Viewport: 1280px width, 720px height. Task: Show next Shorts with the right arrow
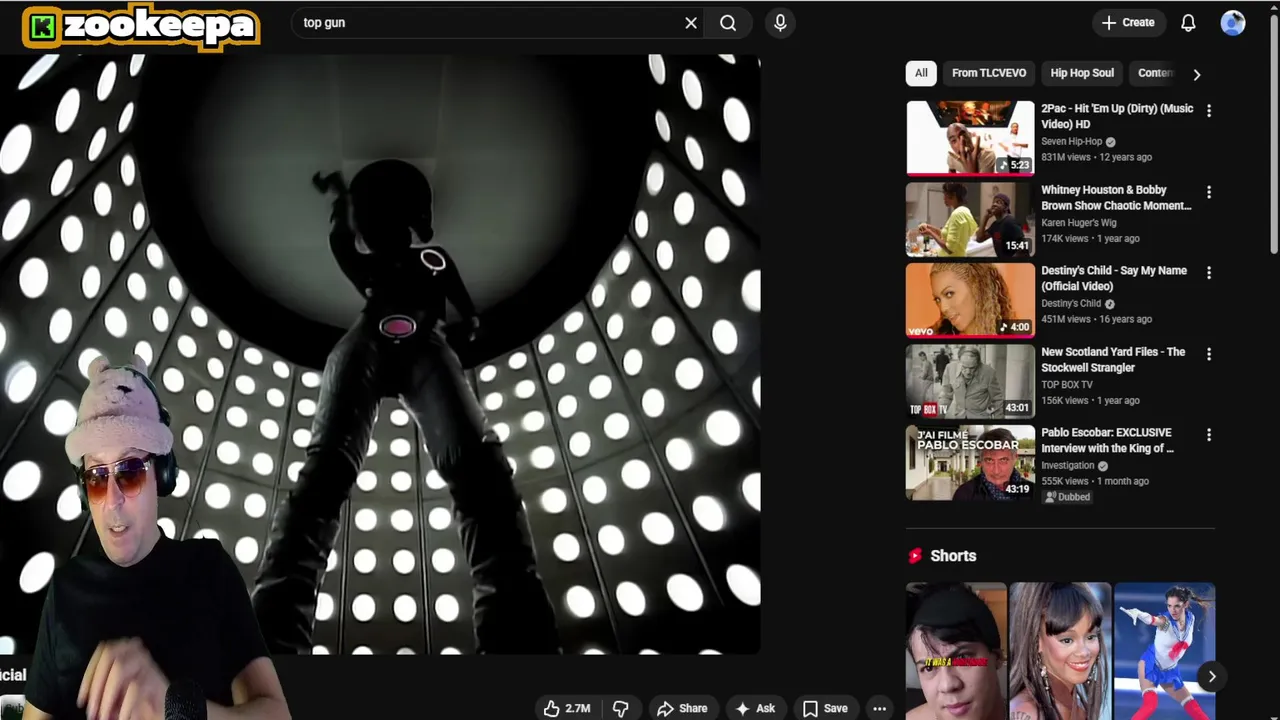click(1211, 677)
